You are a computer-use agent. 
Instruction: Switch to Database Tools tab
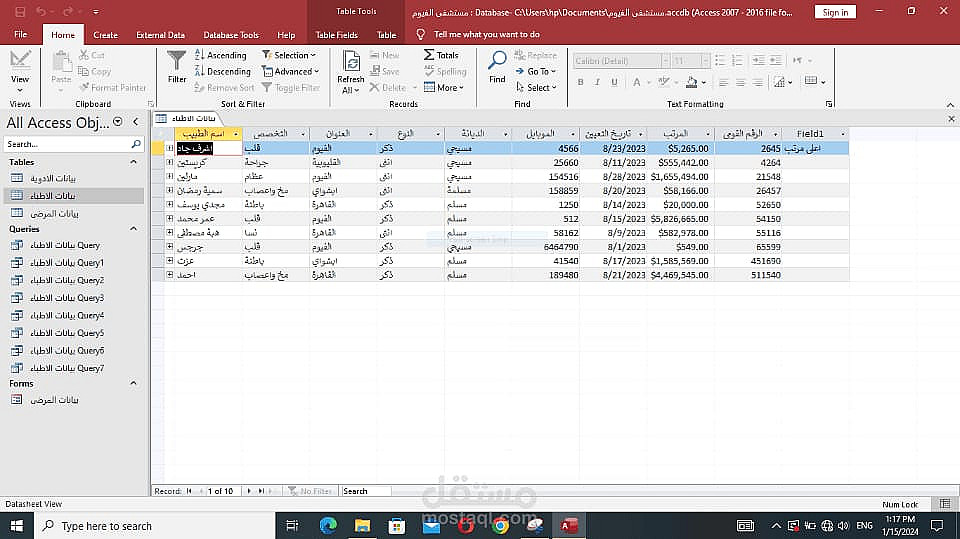(x=231, y=35)
